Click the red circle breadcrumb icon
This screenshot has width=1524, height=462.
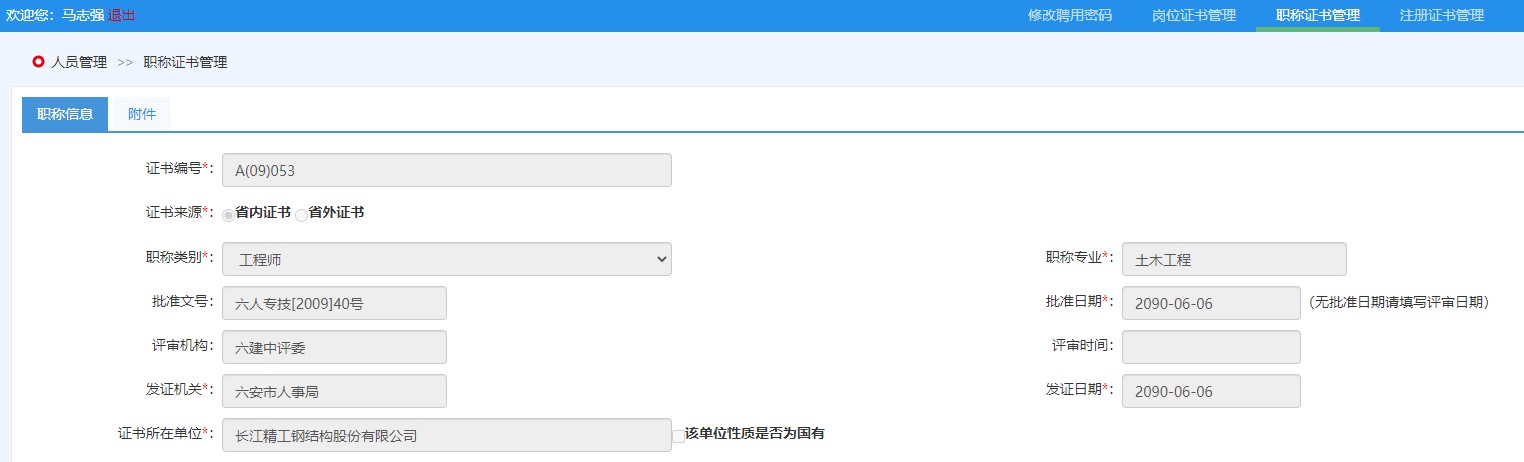coord(38,62)
